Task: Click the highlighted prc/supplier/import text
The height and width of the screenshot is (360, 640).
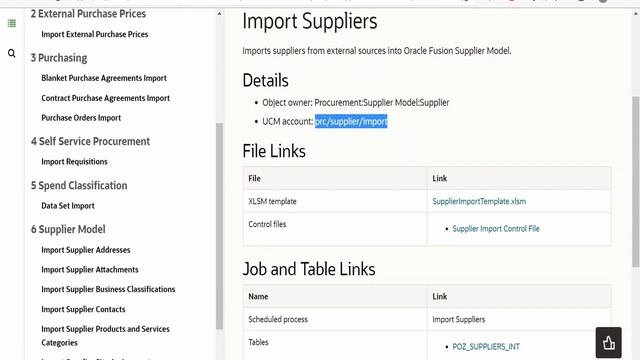Action: click(x=351, y=121)
